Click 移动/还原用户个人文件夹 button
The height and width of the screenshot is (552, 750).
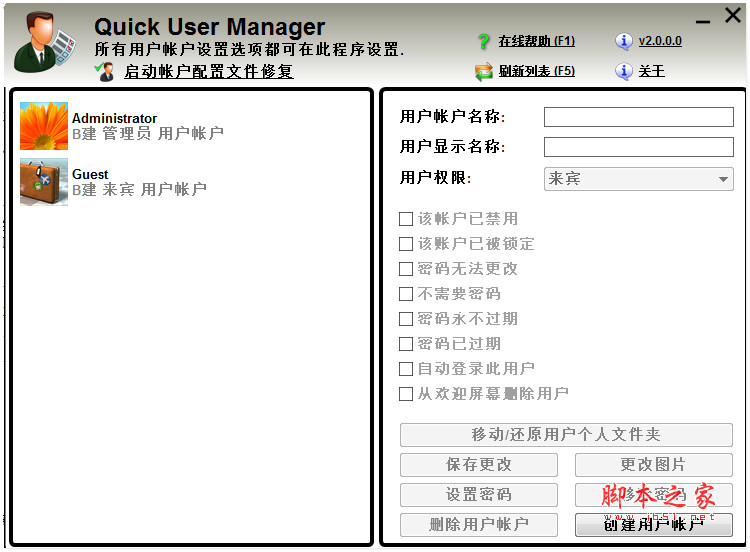566,435
